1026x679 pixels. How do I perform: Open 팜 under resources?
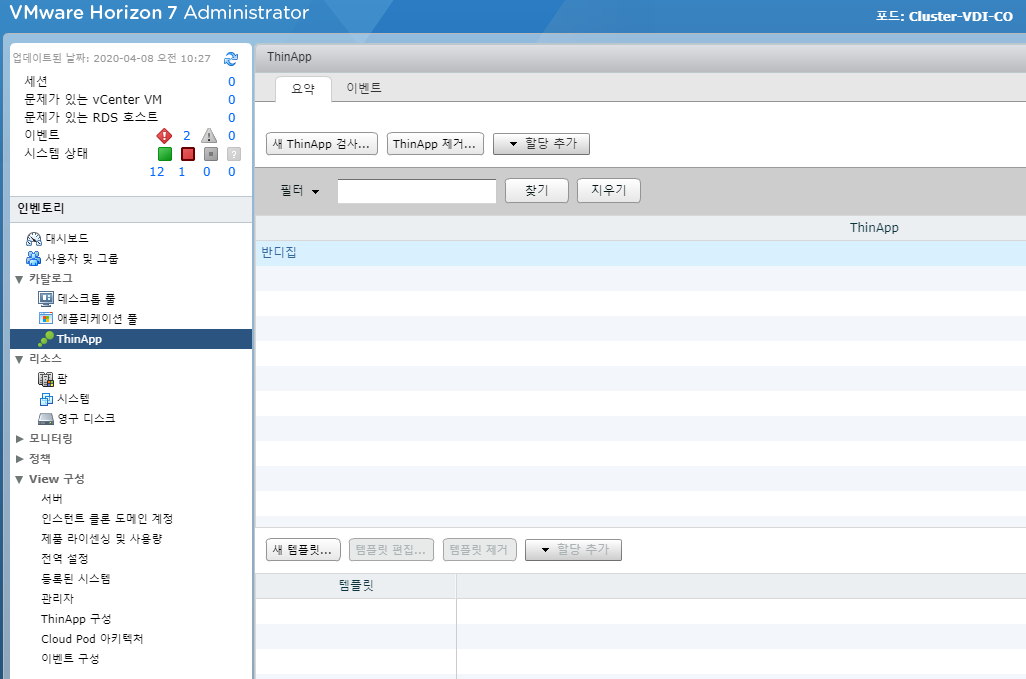tap(62, 379)
